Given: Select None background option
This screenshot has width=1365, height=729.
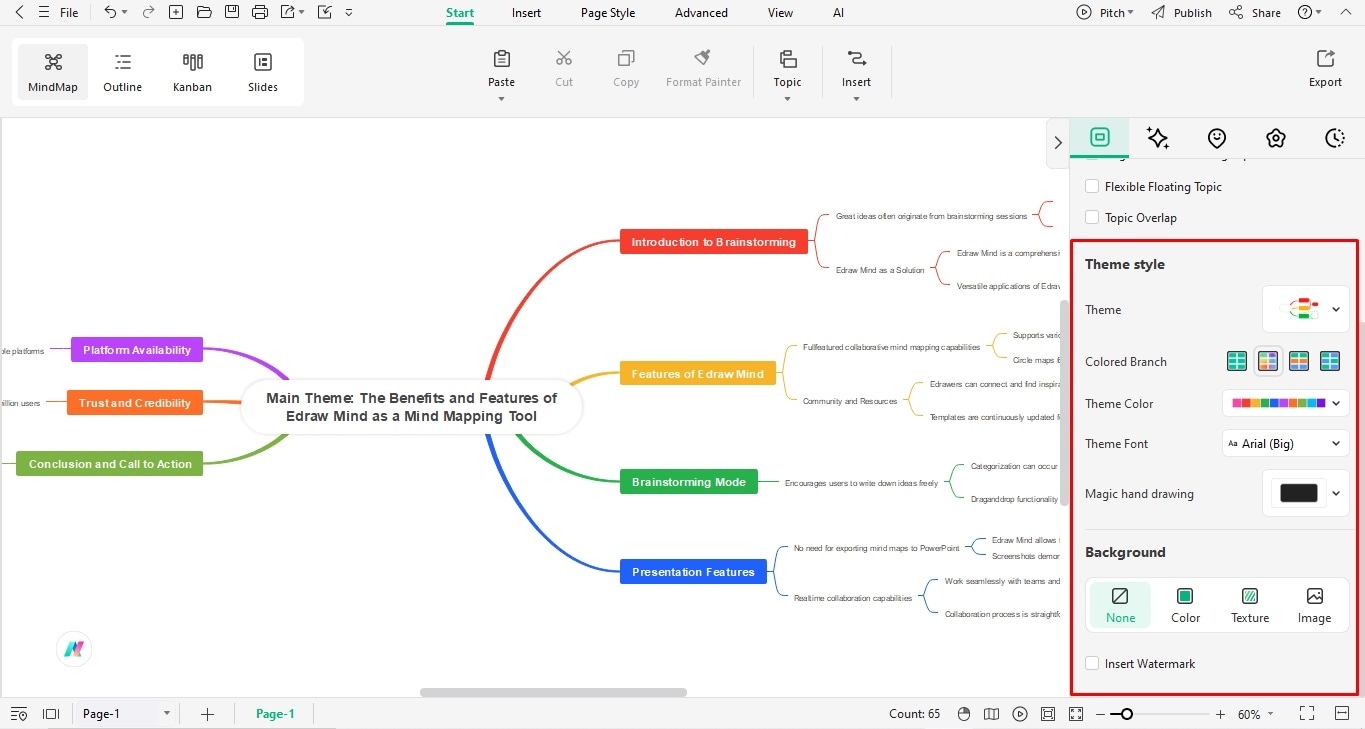Looking at the screenshot, I should click(x=1120, y=605).
